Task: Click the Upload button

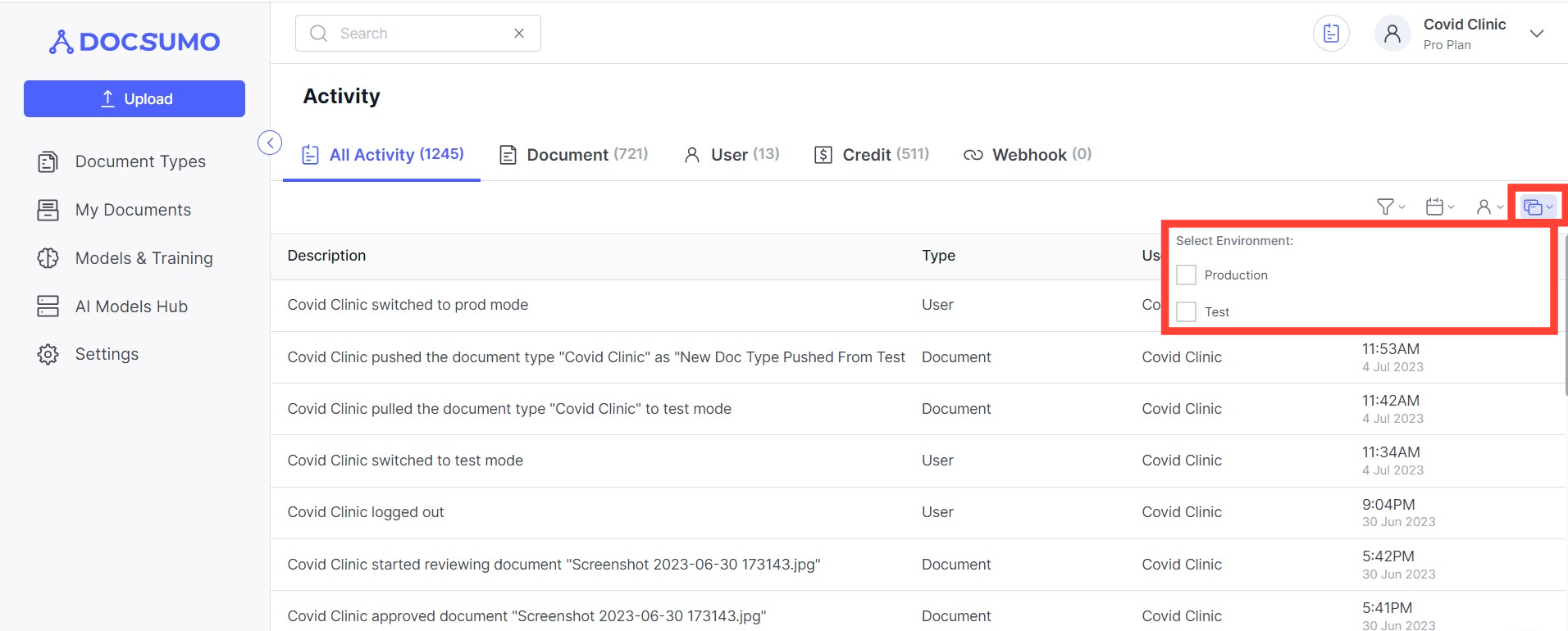Action: 134,98
